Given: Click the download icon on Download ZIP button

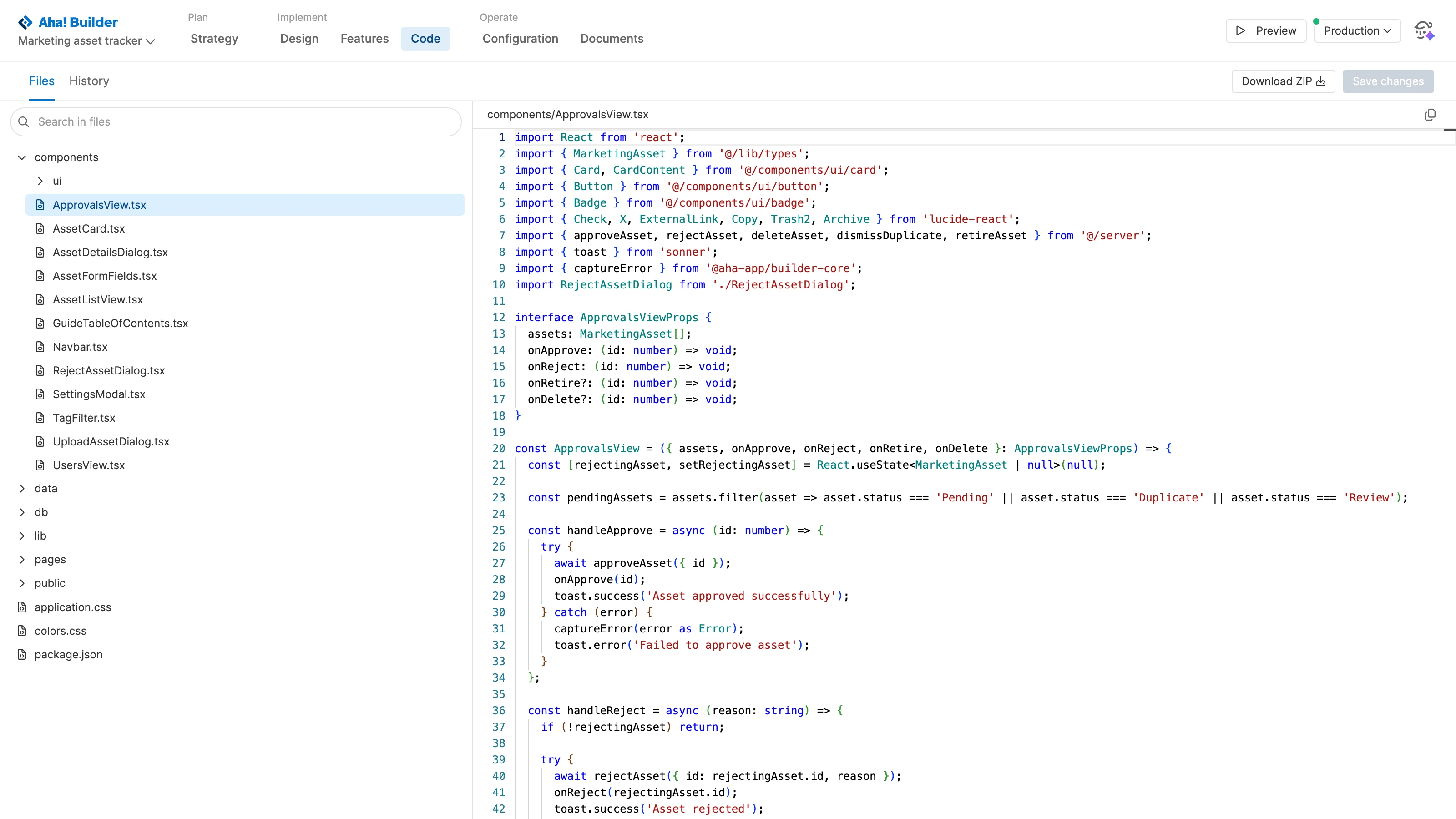Looking at the screenshot, I should pos(1321,81).
